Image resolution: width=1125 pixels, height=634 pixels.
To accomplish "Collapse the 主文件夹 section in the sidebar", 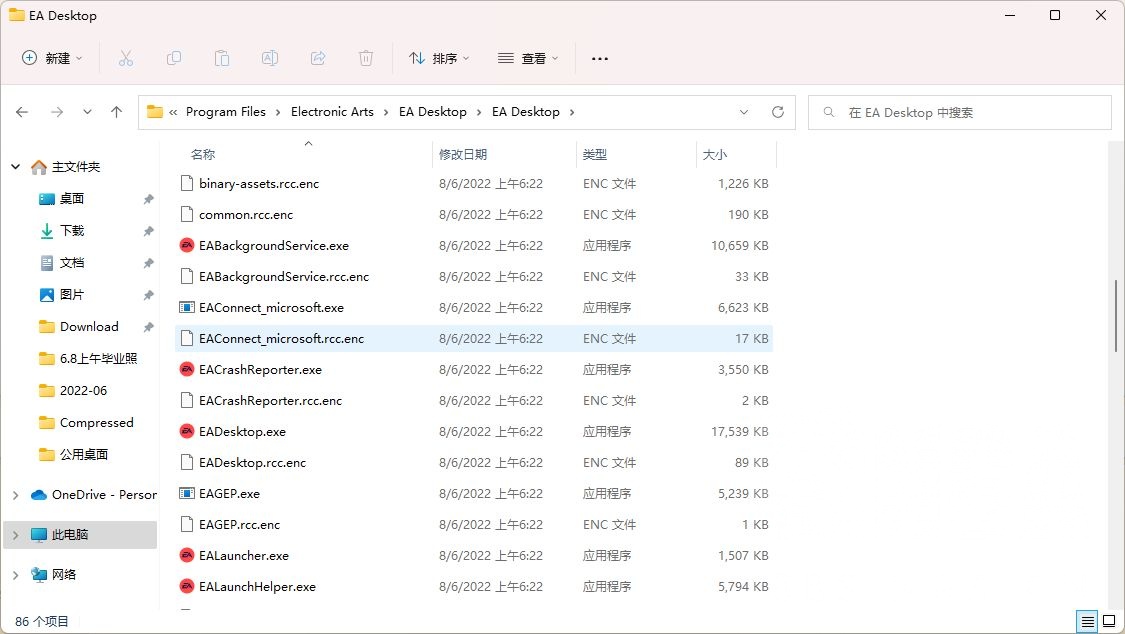I will tap(14, 166).
